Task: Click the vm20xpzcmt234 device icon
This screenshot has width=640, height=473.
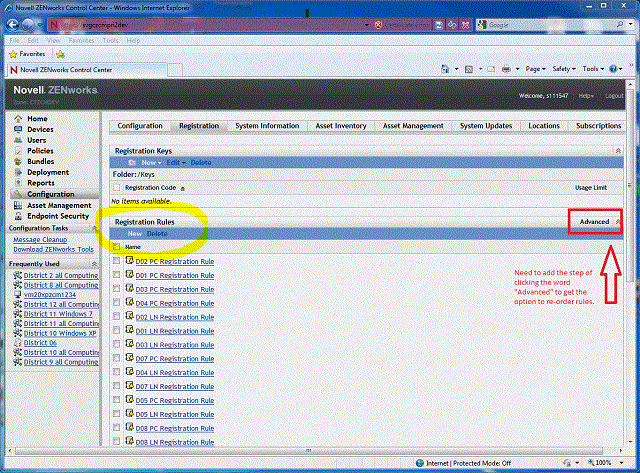Action: pyautogui.click(x=17, y=295)
